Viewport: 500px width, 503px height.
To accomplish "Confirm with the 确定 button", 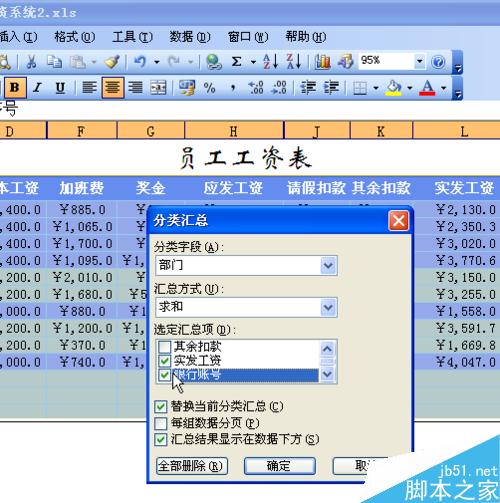I will click(280, 466).
